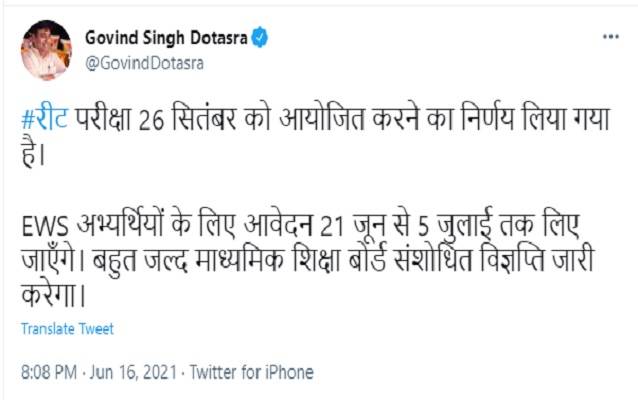Open the tweet's three-dot more options menu

608,35
